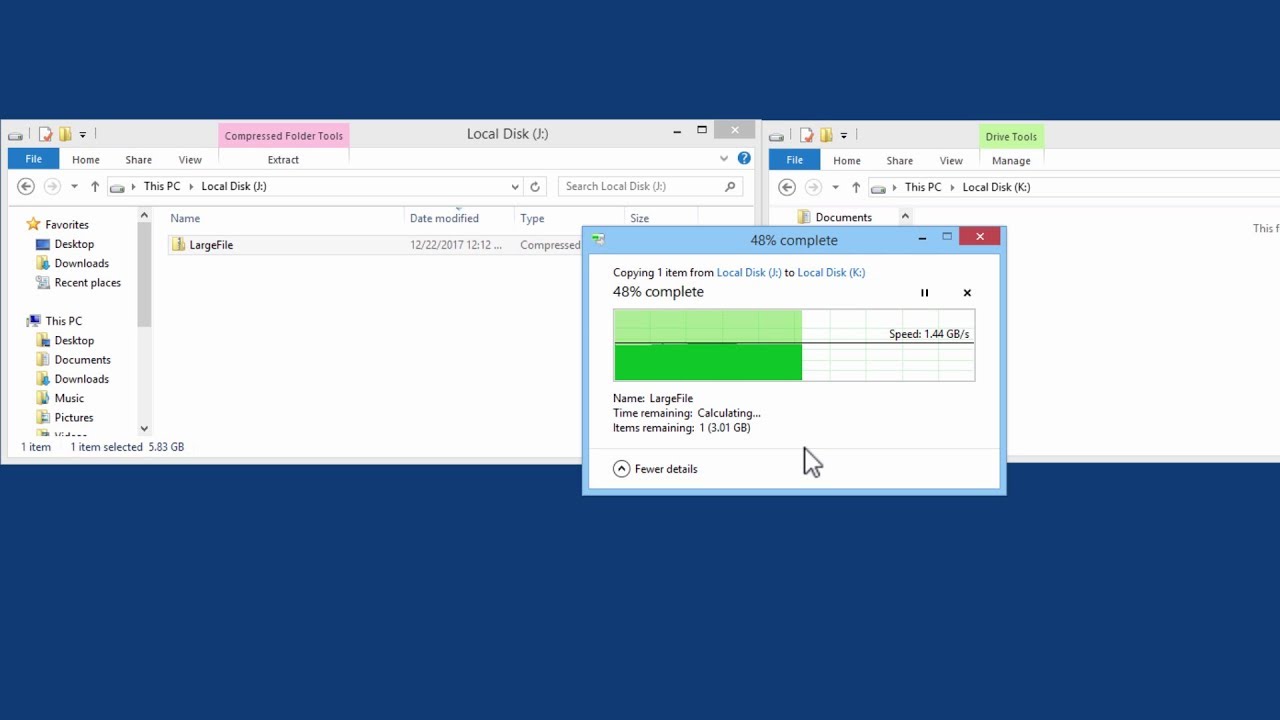
Task: Expand the ribbon chevron in J: window
Action: click(x=724, y=159)
